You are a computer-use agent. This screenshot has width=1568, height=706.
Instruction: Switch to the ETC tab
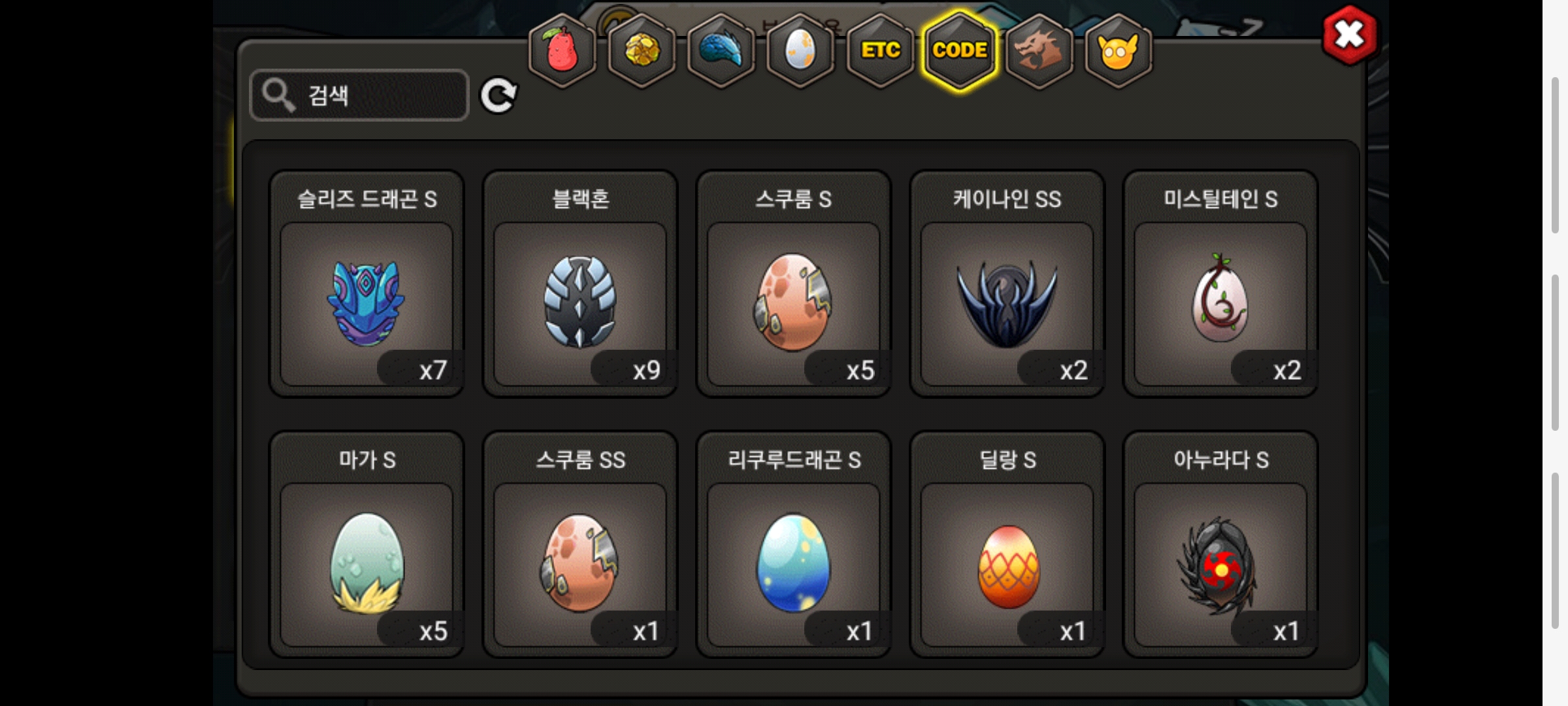click(x=880, y=50)
